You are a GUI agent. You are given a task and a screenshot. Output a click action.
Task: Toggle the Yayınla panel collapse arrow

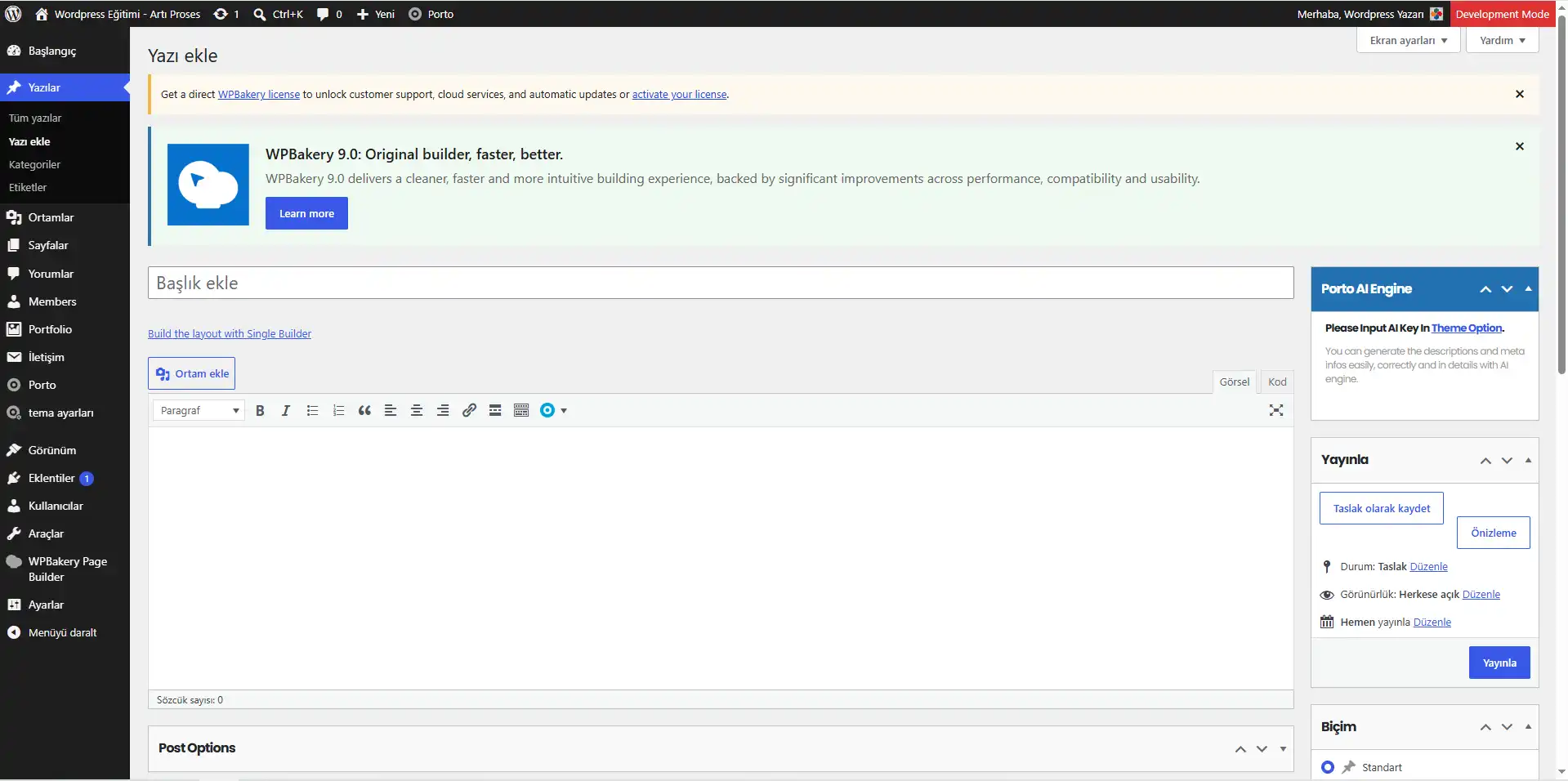(1528, 460)
